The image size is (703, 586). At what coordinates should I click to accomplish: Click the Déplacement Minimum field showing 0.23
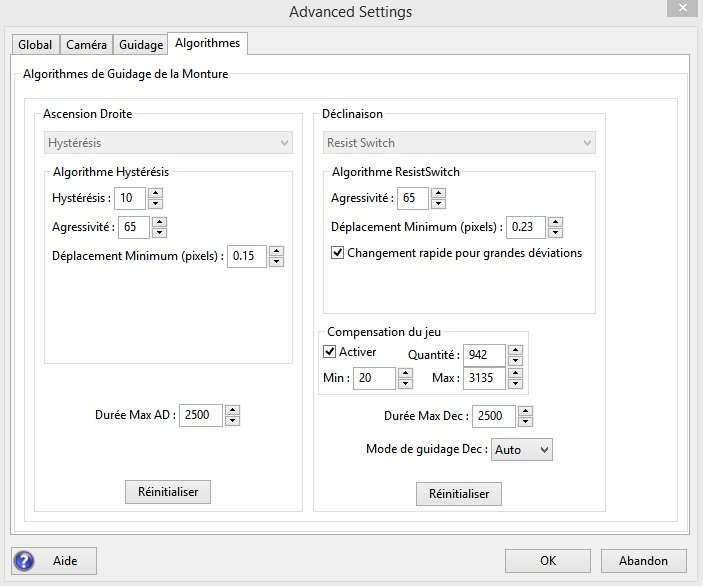pos(526,227)
